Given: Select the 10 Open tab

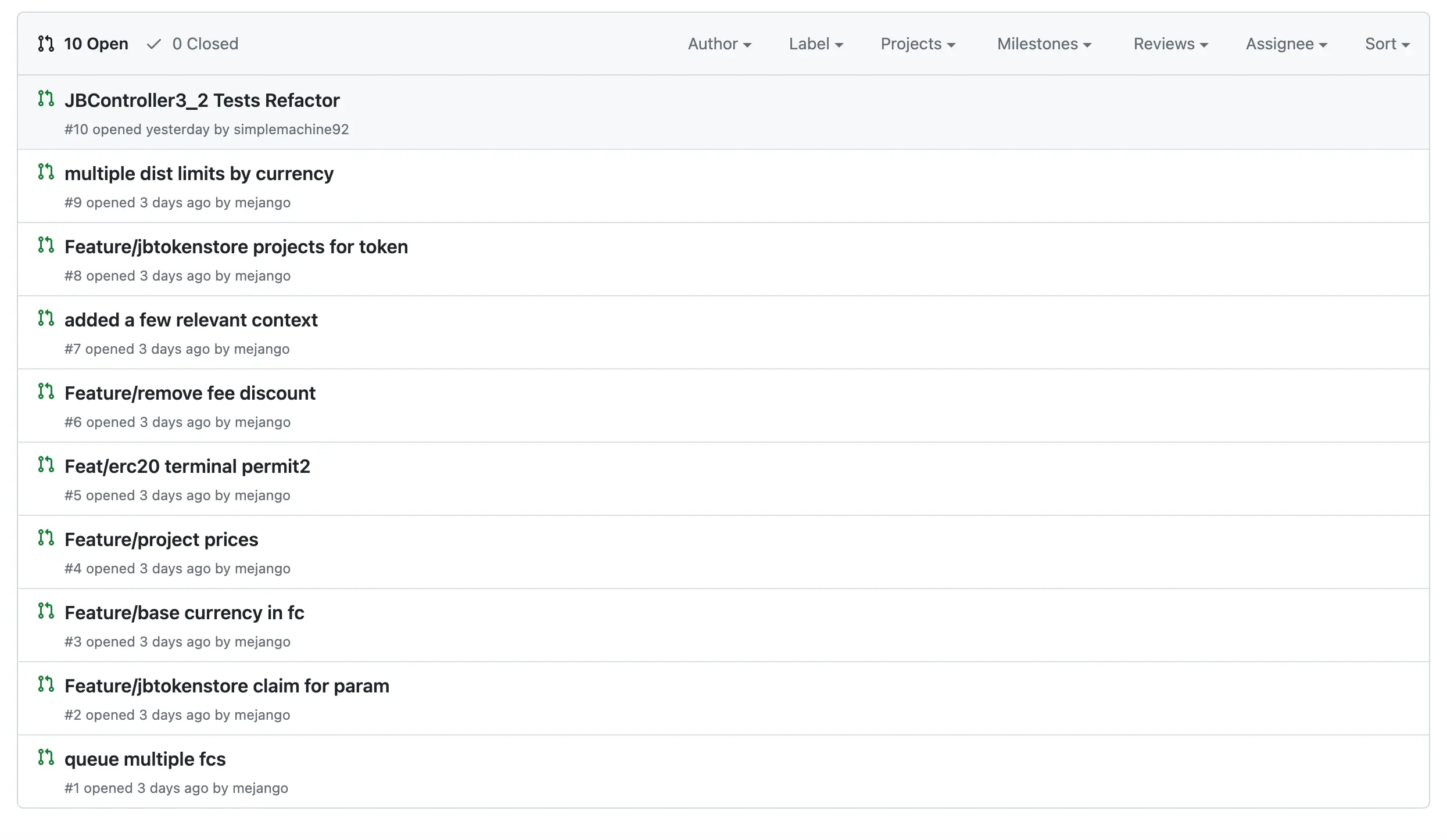Looking at the screenshot, I should coord(95,44).
